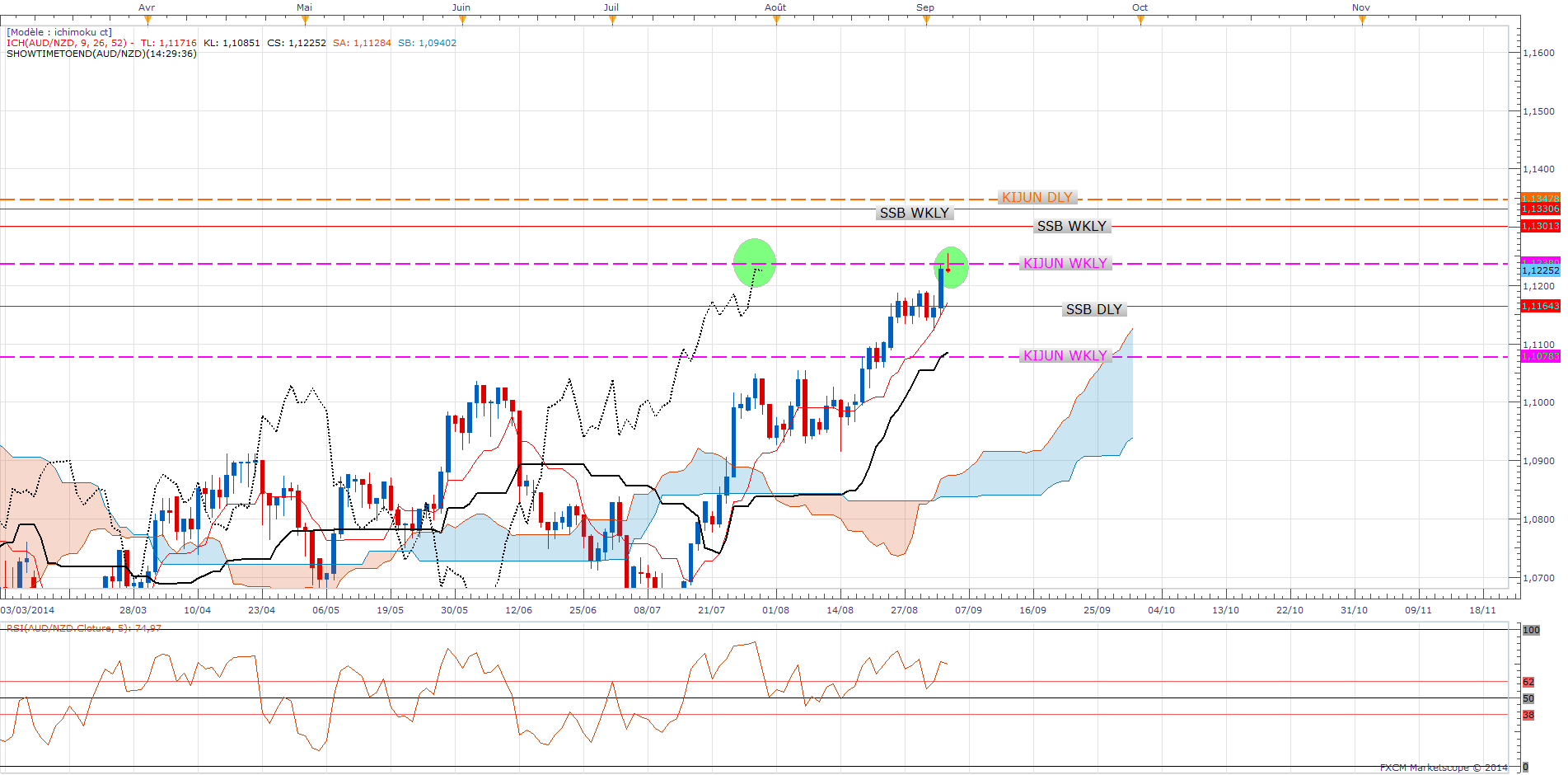Click the orange 1,13478 price tag
Screen dimensions: 1568x775
click(x=1539, y=199)
